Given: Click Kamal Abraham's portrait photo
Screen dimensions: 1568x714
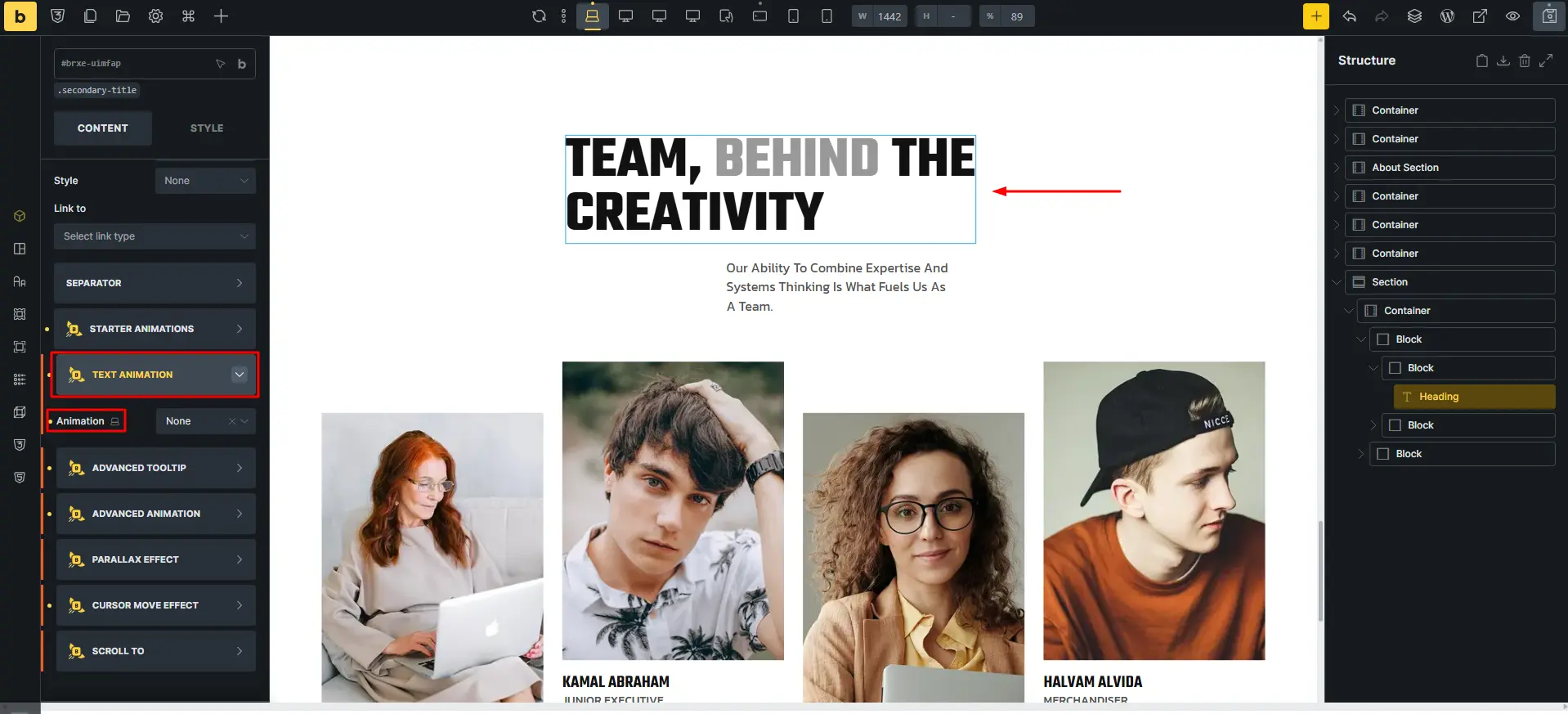Looking at the screenshot, I should point(673,511).
